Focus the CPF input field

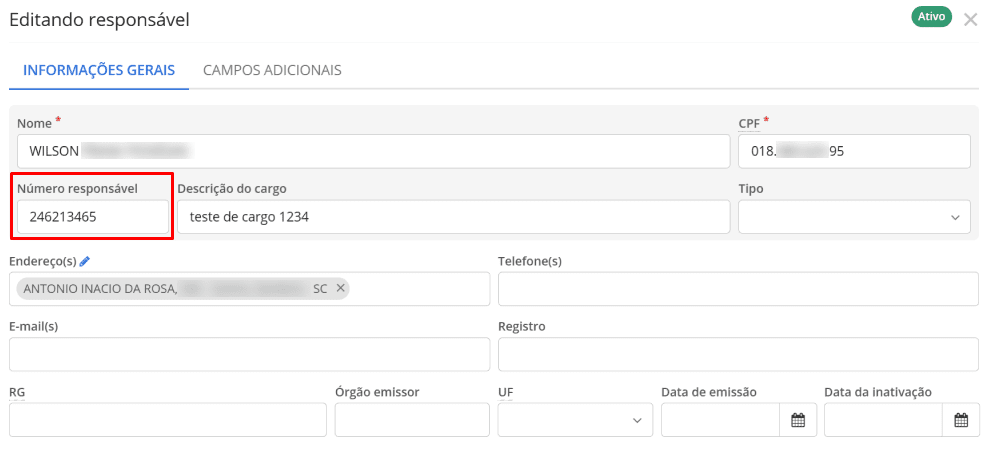854,151
